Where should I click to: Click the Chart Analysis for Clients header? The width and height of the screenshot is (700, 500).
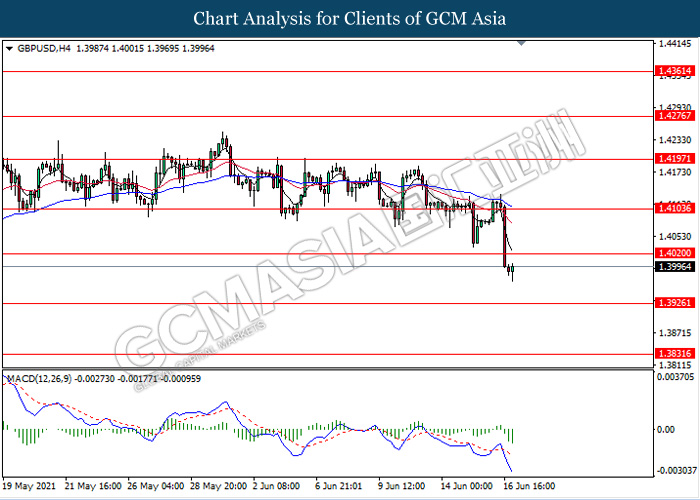click(x=350, y=18)
